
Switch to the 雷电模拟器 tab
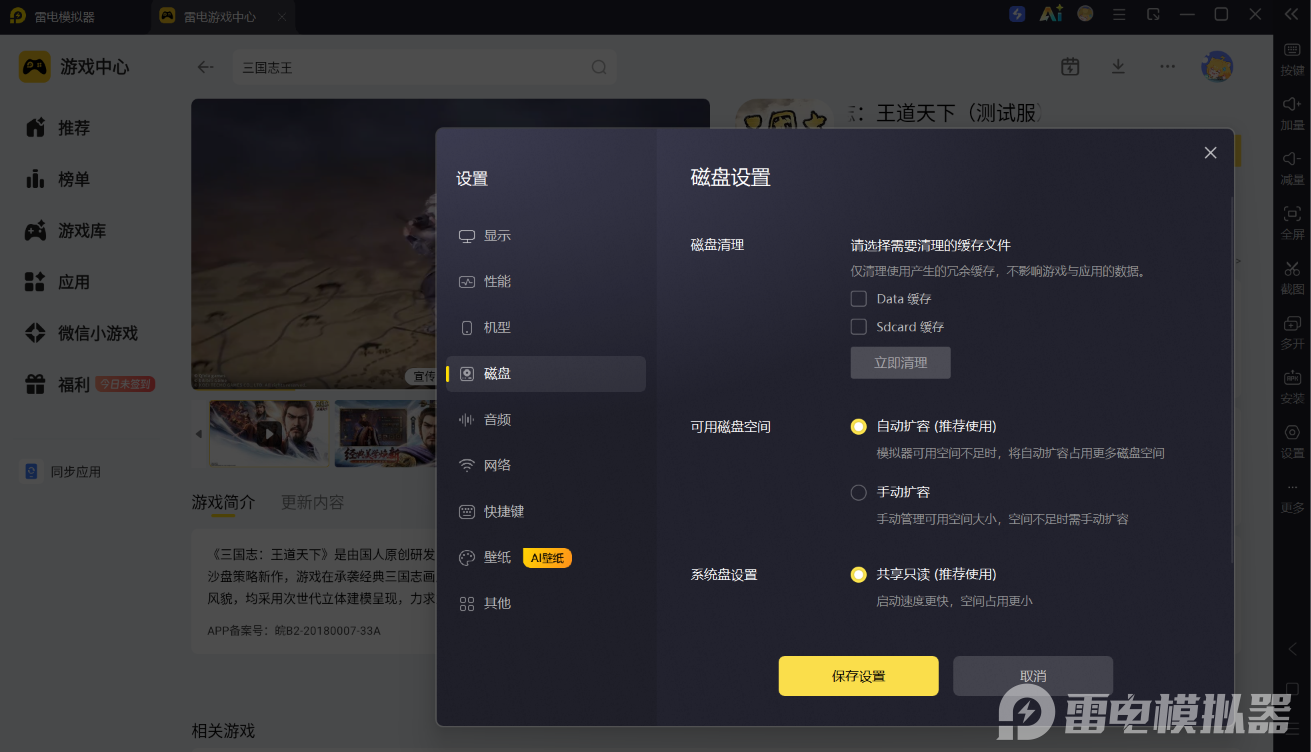pyautogui.click(x=75, y=17)
